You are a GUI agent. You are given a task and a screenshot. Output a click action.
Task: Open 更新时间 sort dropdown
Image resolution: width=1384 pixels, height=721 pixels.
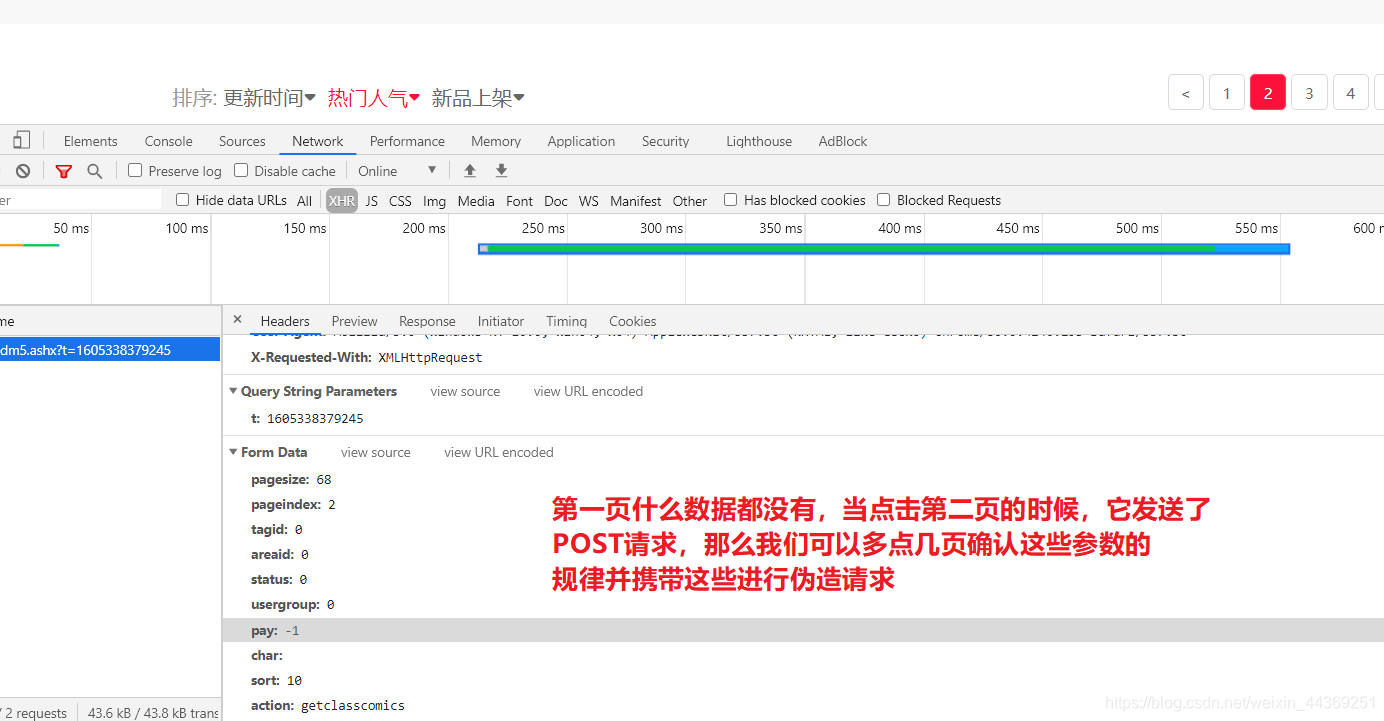(269, 98)
